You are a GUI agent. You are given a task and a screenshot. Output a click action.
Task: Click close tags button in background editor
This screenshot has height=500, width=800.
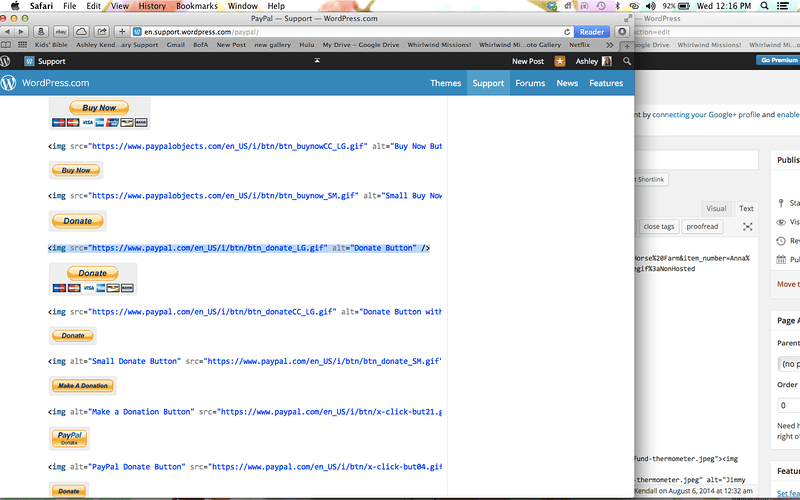tap(659, 227)
